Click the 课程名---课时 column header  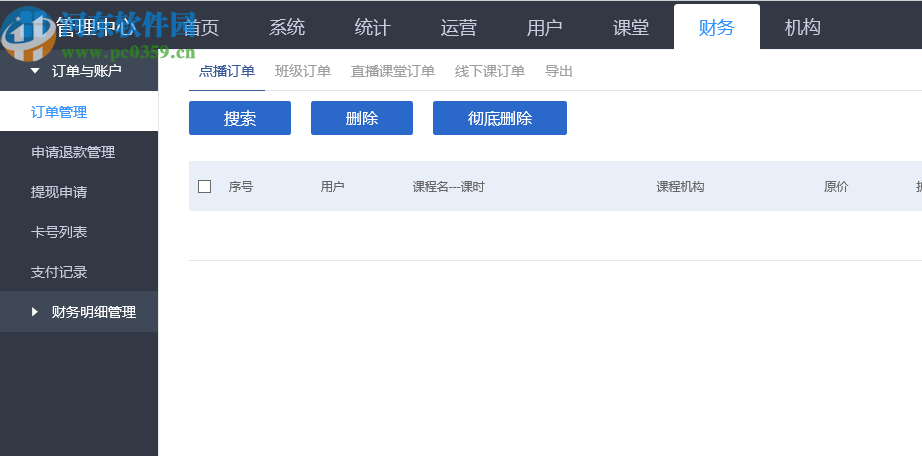pyautogui.click(x=449, y=187)
